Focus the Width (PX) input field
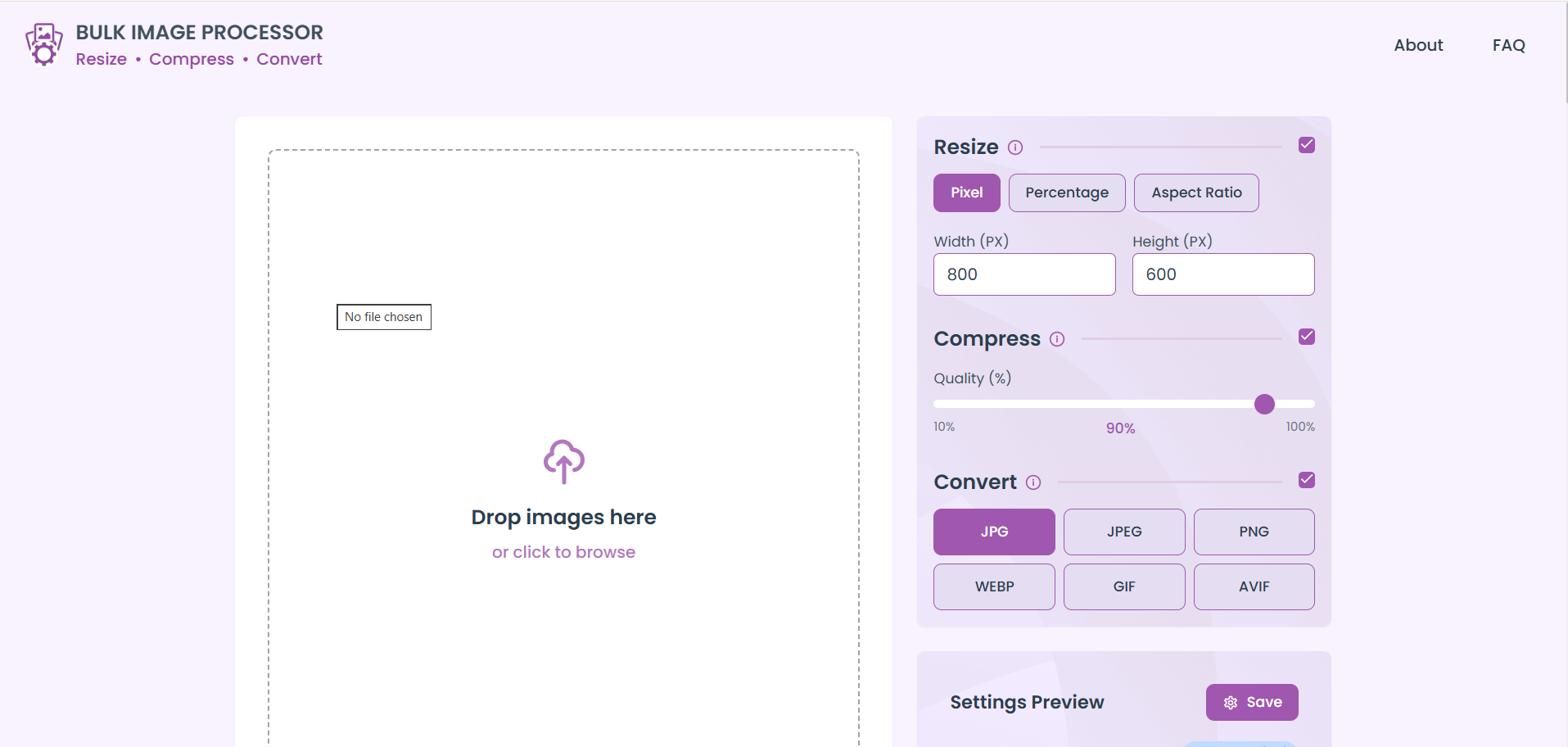Image resolution: width=1568 pixels, height=747 pixels. (1024, 274)
